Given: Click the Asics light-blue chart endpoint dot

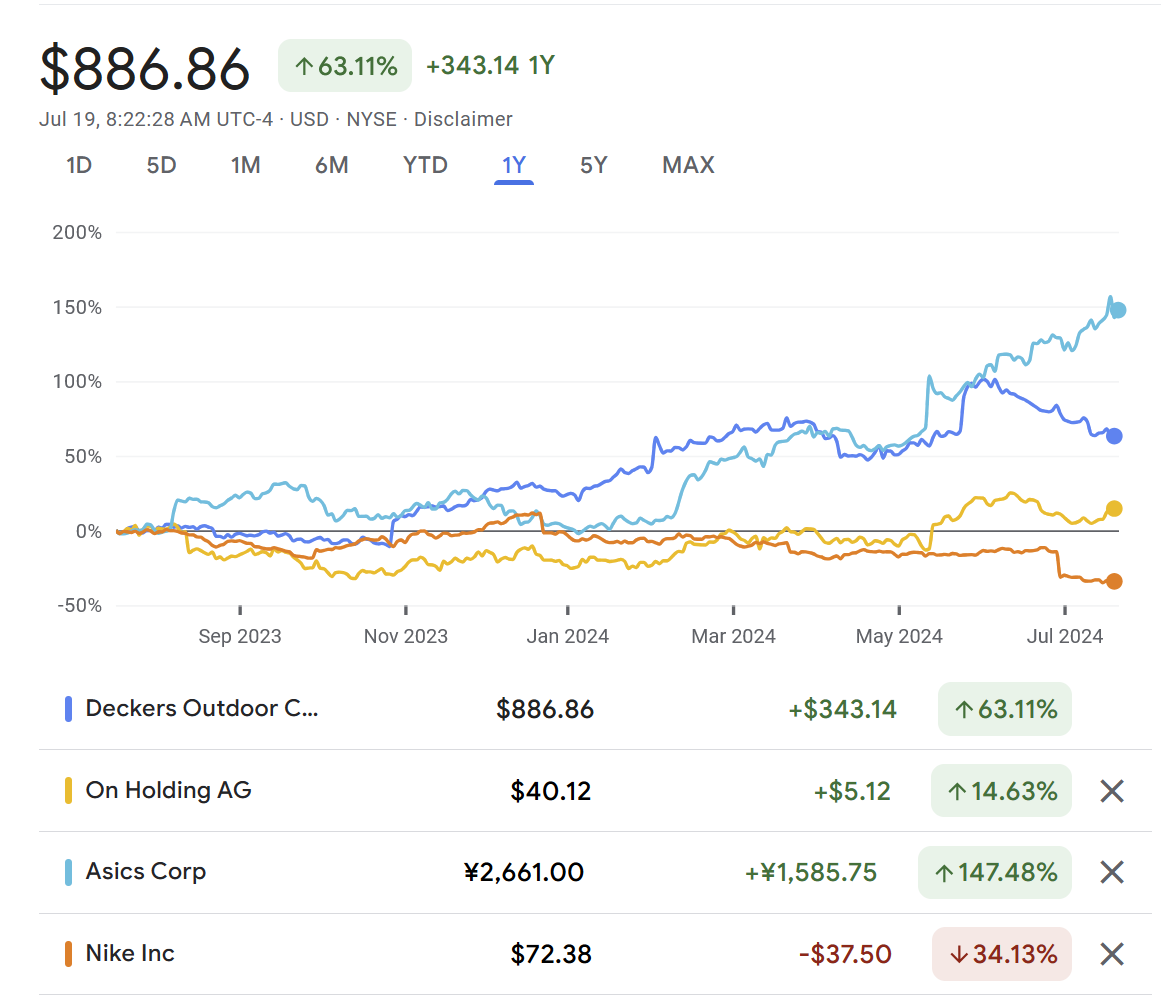Looking at the screenshot, I should 1118,310.
